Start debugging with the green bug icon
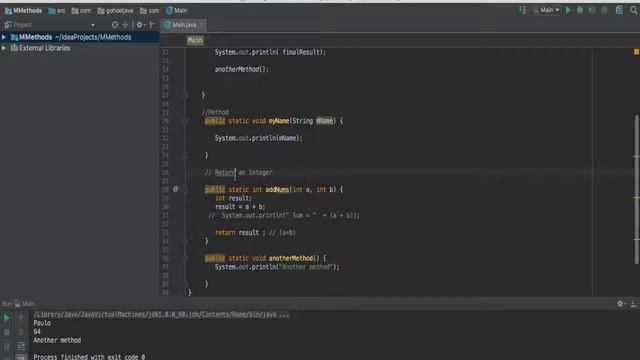The width and height of the screenshot is (640, 360). [x=580, y=10]
